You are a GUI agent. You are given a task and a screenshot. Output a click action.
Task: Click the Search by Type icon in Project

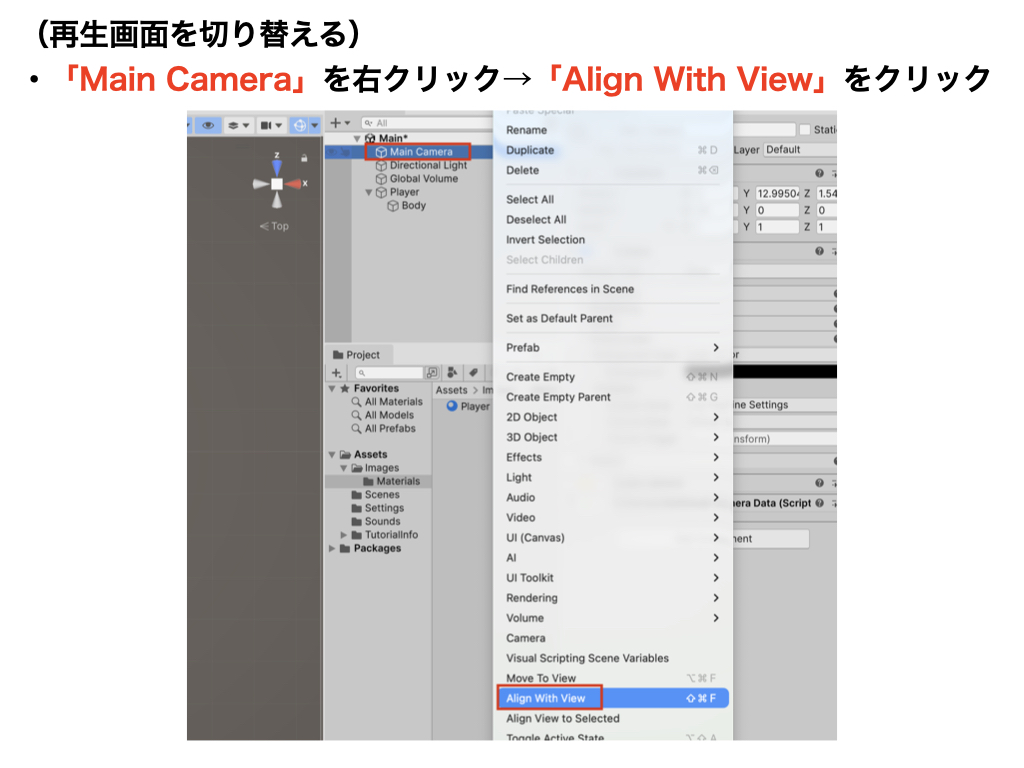pos(452,372)
